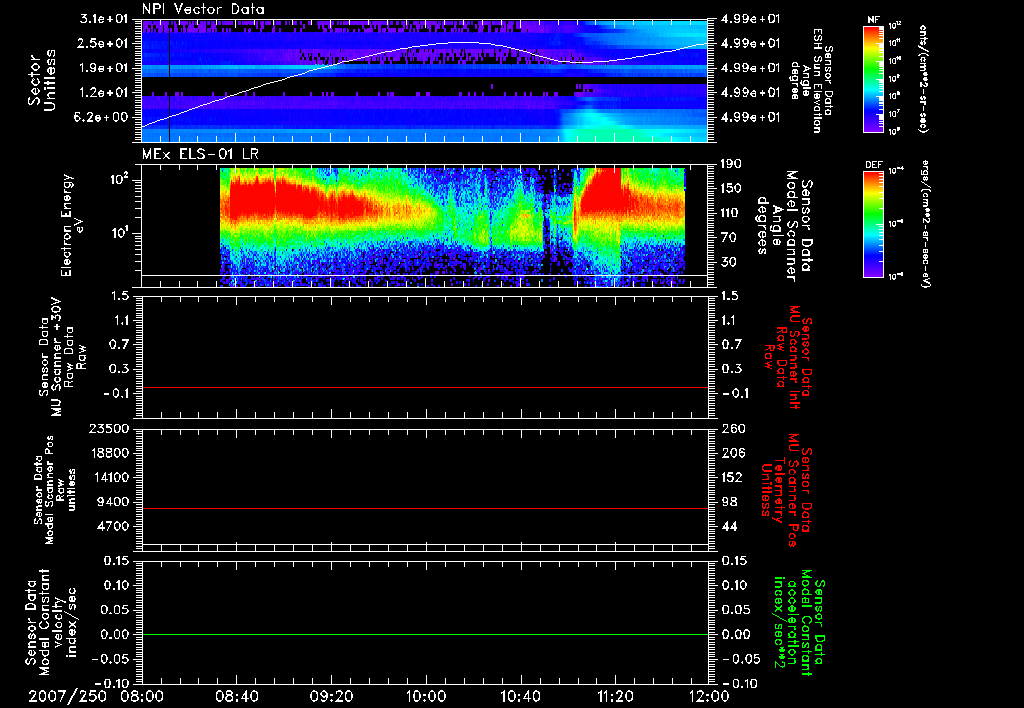Select the "MU Scanner +30V Raw Data" axis label
The width and height of the screenshot is (1024, 708).
click(x=62, y=357)
